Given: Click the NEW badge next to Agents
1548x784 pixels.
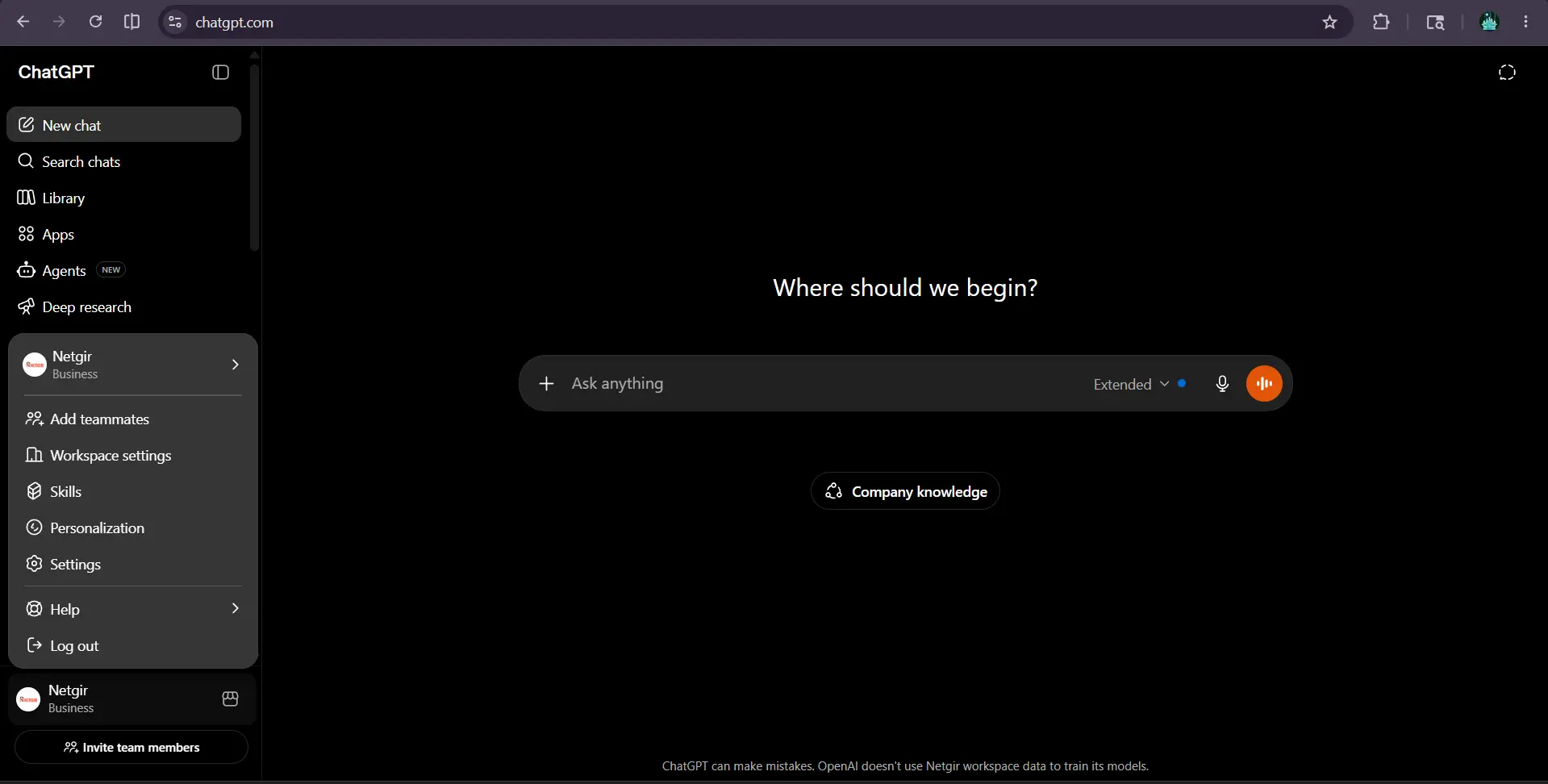Looking at the screenshot, I should 111,269.
